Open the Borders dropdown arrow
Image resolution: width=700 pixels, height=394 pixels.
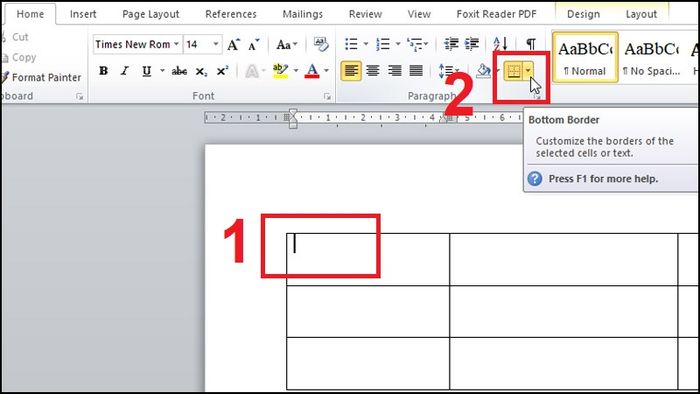[528, 71]
